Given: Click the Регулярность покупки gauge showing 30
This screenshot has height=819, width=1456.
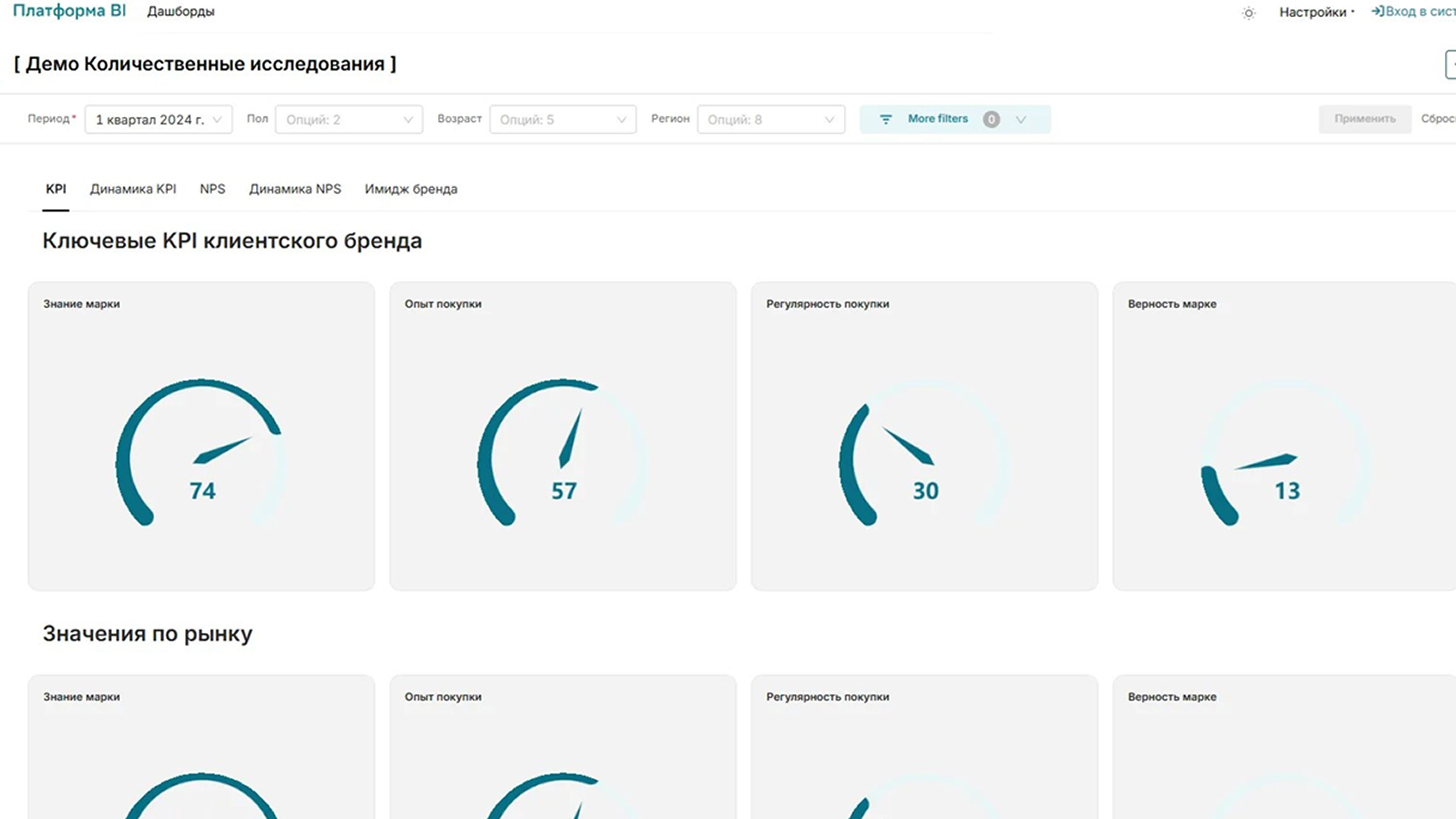Looking at the screenshot, I should [x=925, y=452].
